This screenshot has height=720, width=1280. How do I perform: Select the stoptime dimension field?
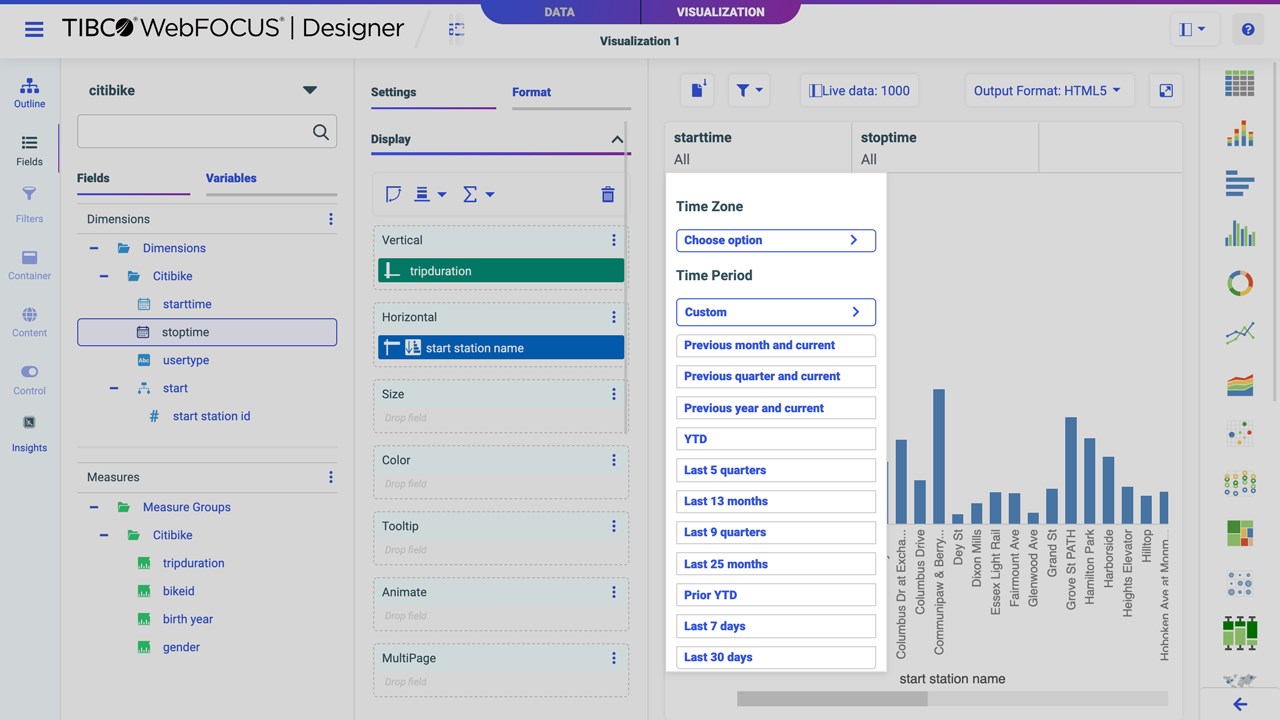207,332
